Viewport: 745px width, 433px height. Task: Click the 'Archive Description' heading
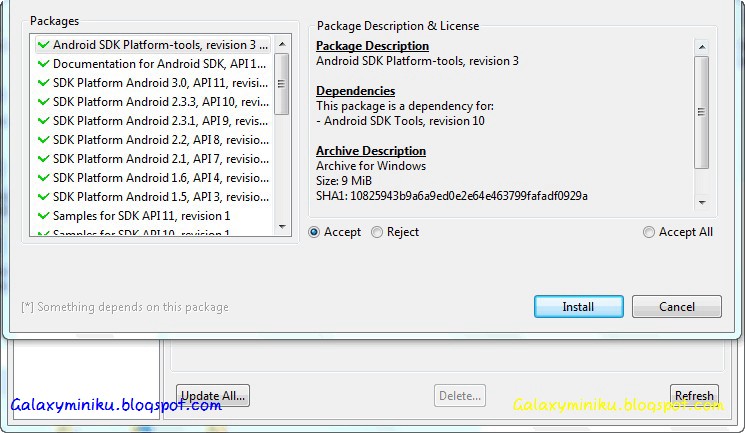point(371,151)
